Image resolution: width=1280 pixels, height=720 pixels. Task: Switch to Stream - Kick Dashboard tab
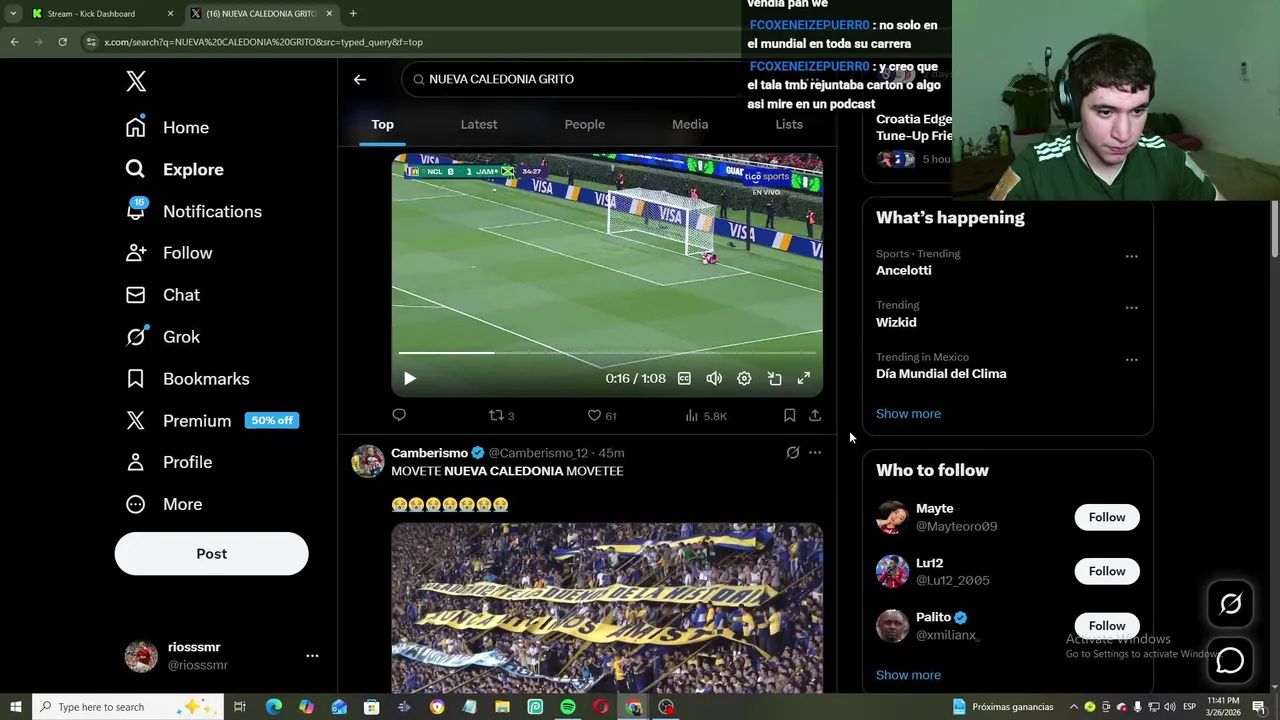pos(100,14)
